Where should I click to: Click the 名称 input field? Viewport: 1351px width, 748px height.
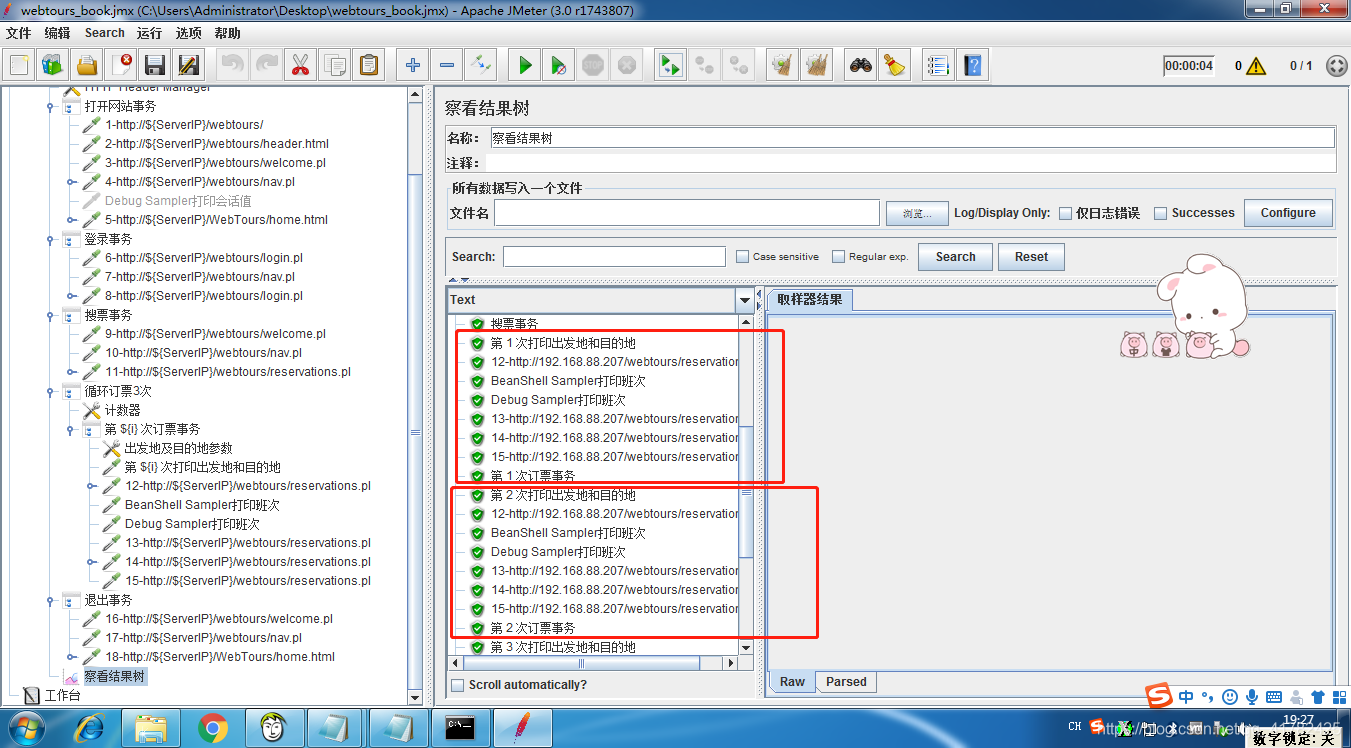[912, 138]
